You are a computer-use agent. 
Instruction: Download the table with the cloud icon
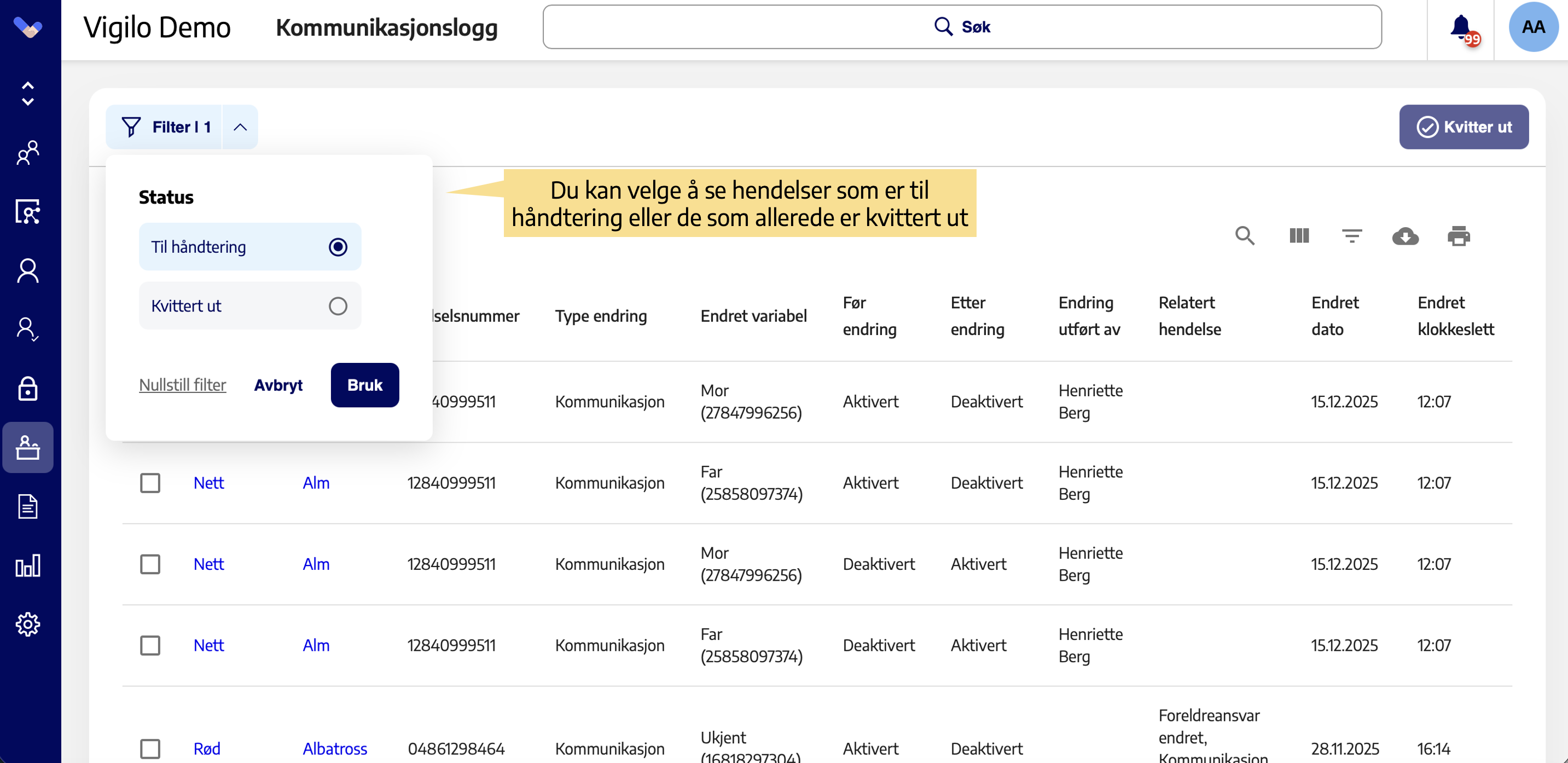point(1405,236)
